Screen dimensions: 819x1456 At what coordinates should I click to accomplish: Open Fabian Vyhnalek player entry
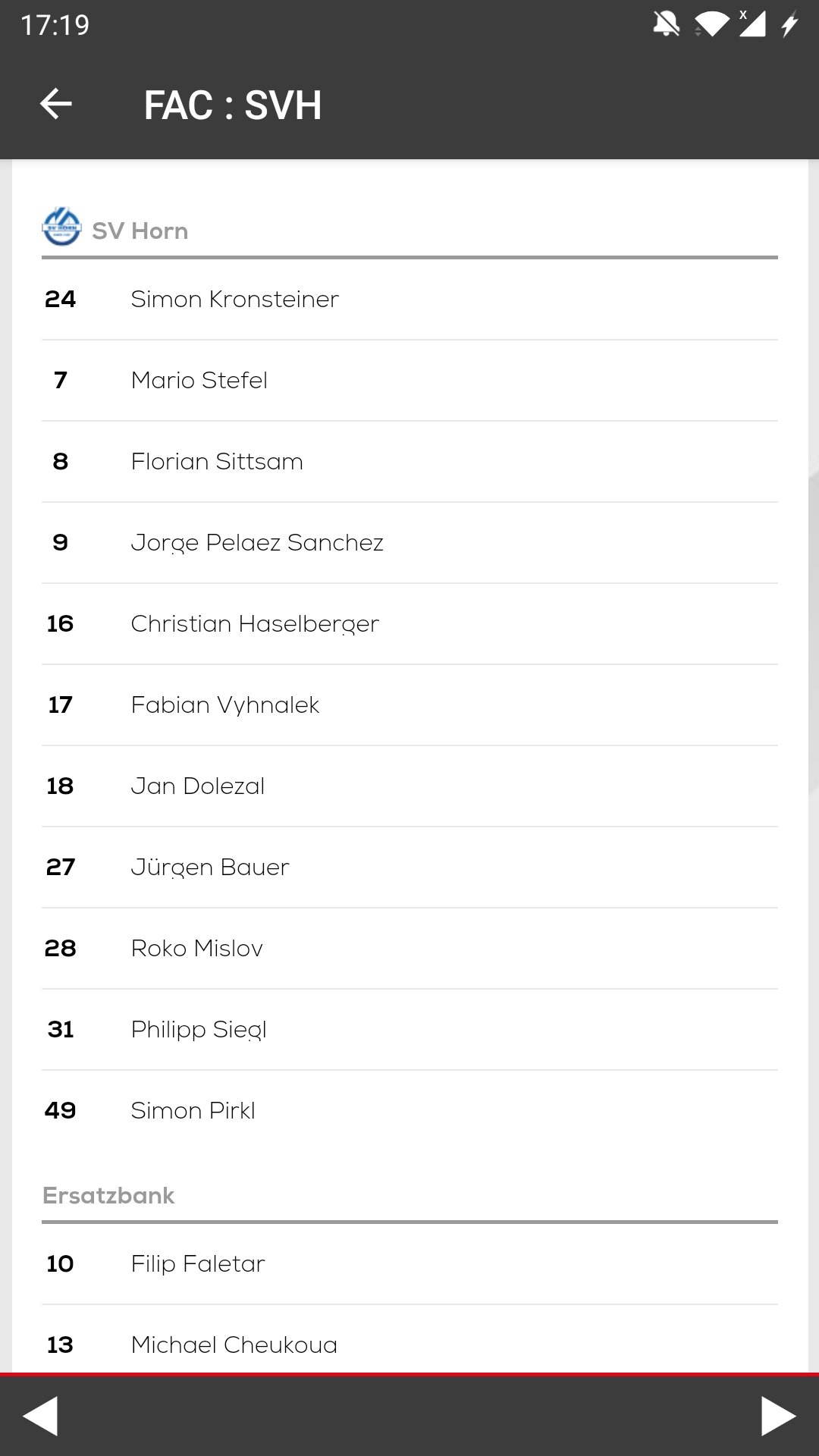pos(409,705)
